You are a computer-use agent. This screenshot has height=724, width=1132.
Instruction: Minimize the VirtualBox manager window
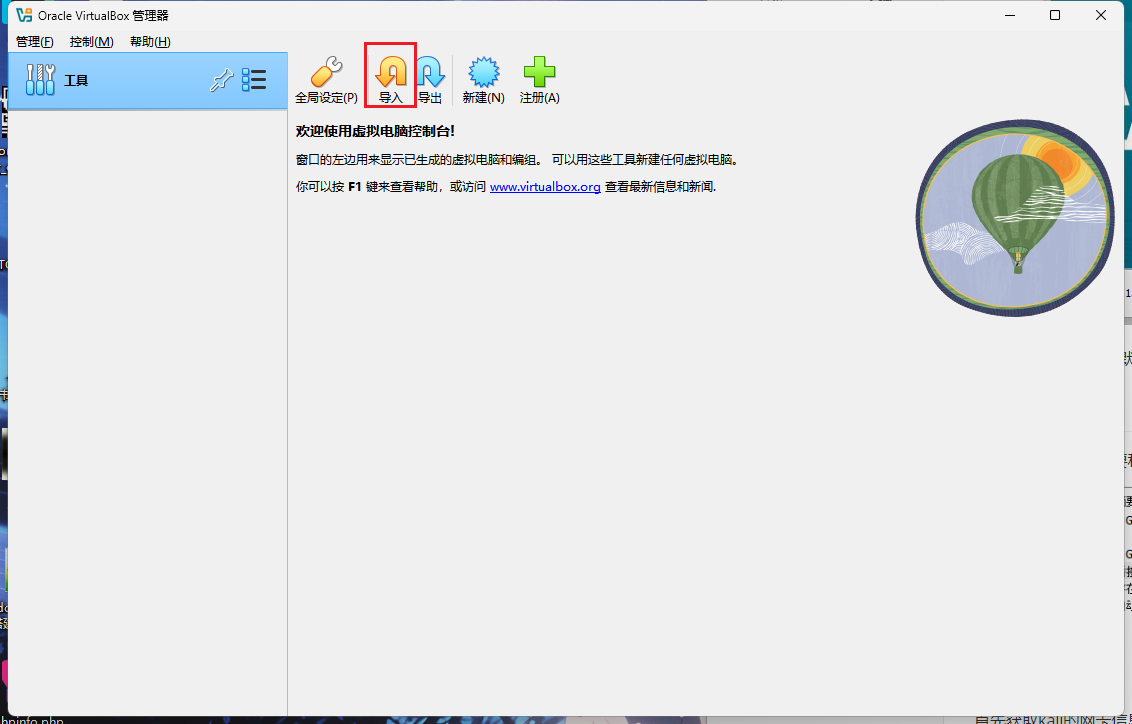coord(1009,15)
